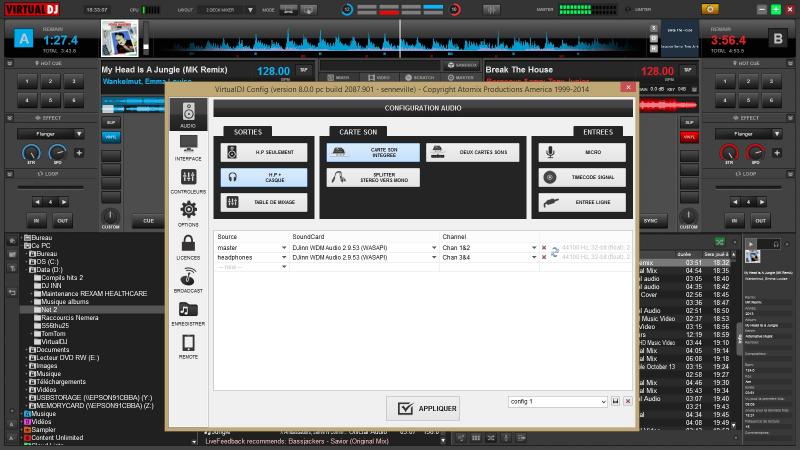This screenshot has width=800, height=450.
Task: Delete the headphones audio routing row
Action: click(x=544, y=257)
